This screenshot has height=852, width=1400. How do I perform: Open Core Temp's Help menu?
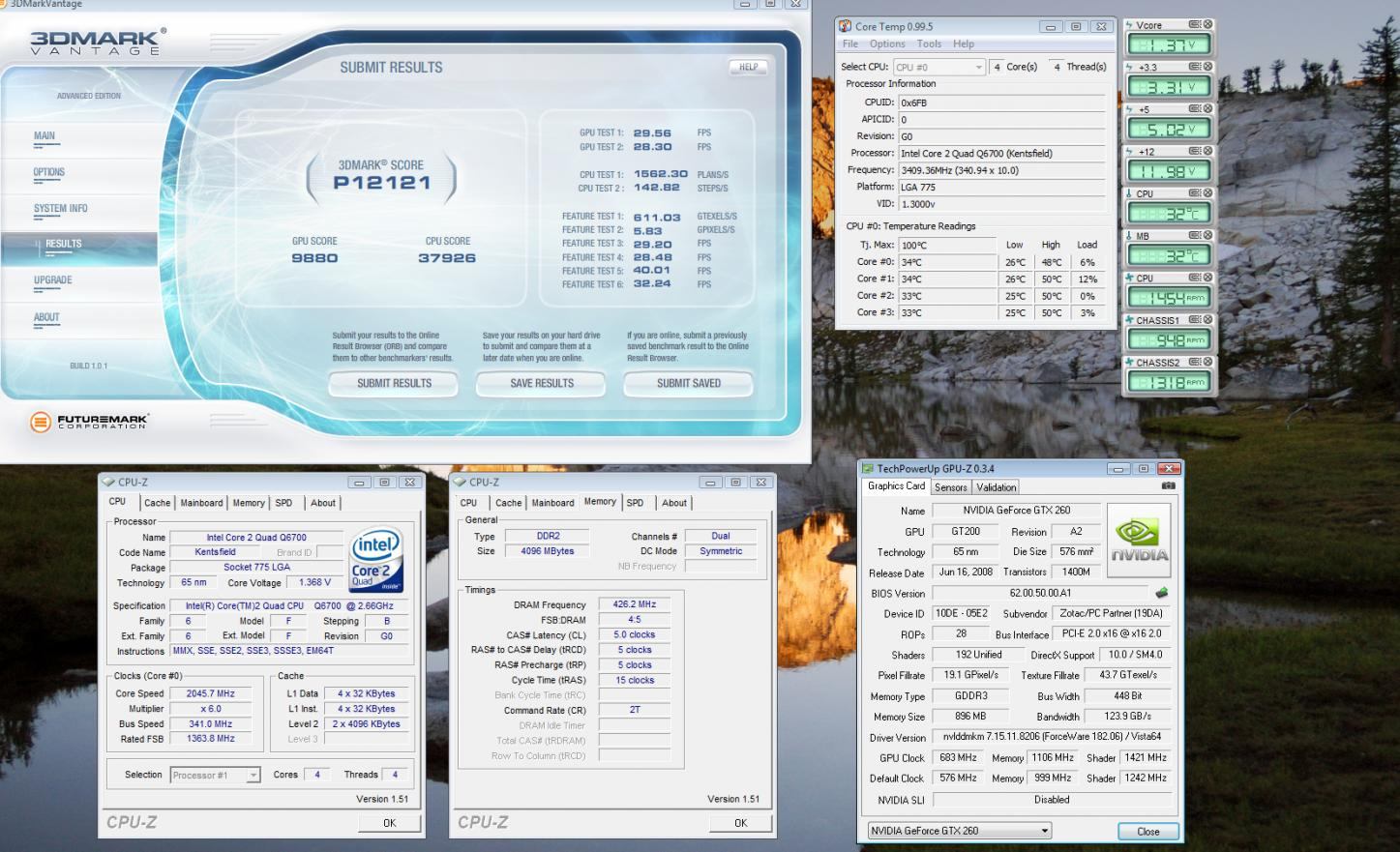[964, 44]
